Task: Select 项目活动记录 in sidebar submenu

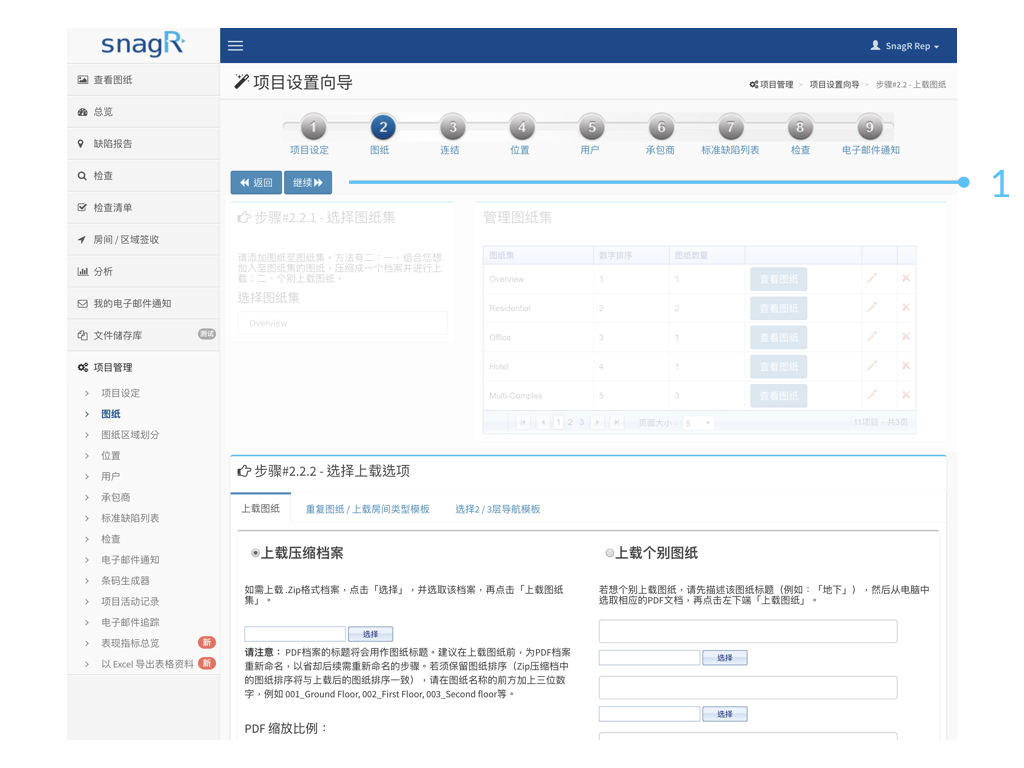Action: [130, 601]
